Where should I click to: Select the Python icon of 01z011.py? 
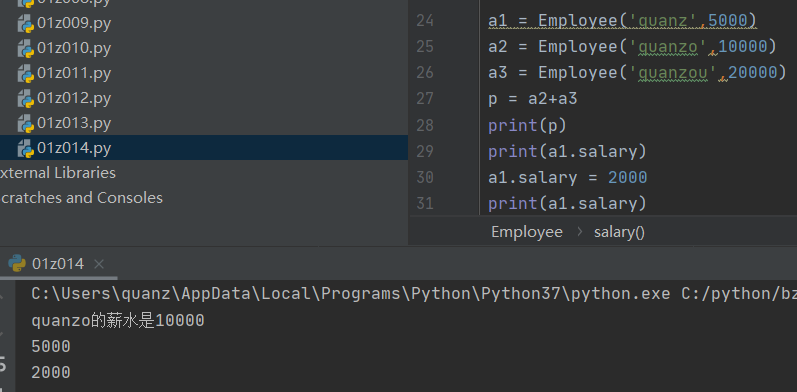25,74
